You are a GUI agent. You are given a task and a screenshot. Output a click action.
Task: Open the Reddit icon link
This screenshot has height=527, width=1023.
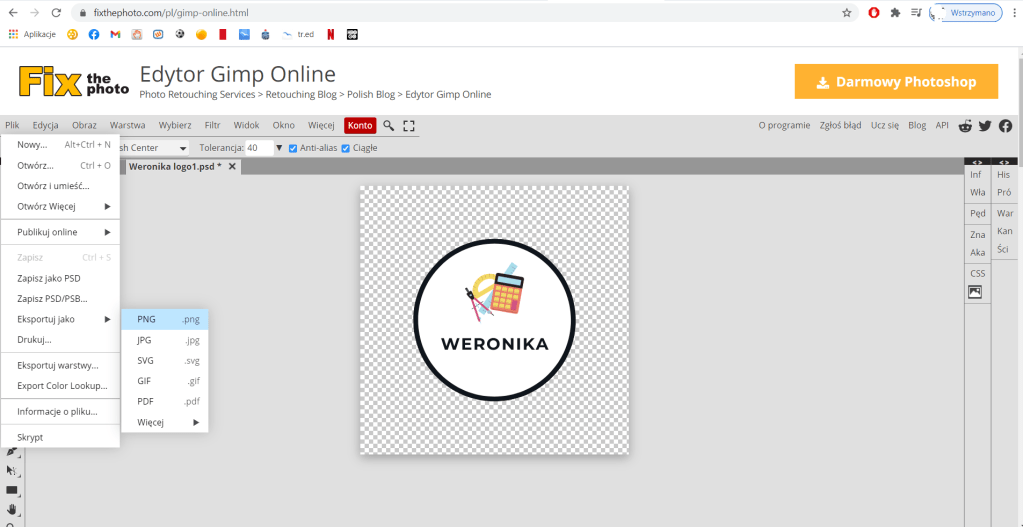(965, 126)
